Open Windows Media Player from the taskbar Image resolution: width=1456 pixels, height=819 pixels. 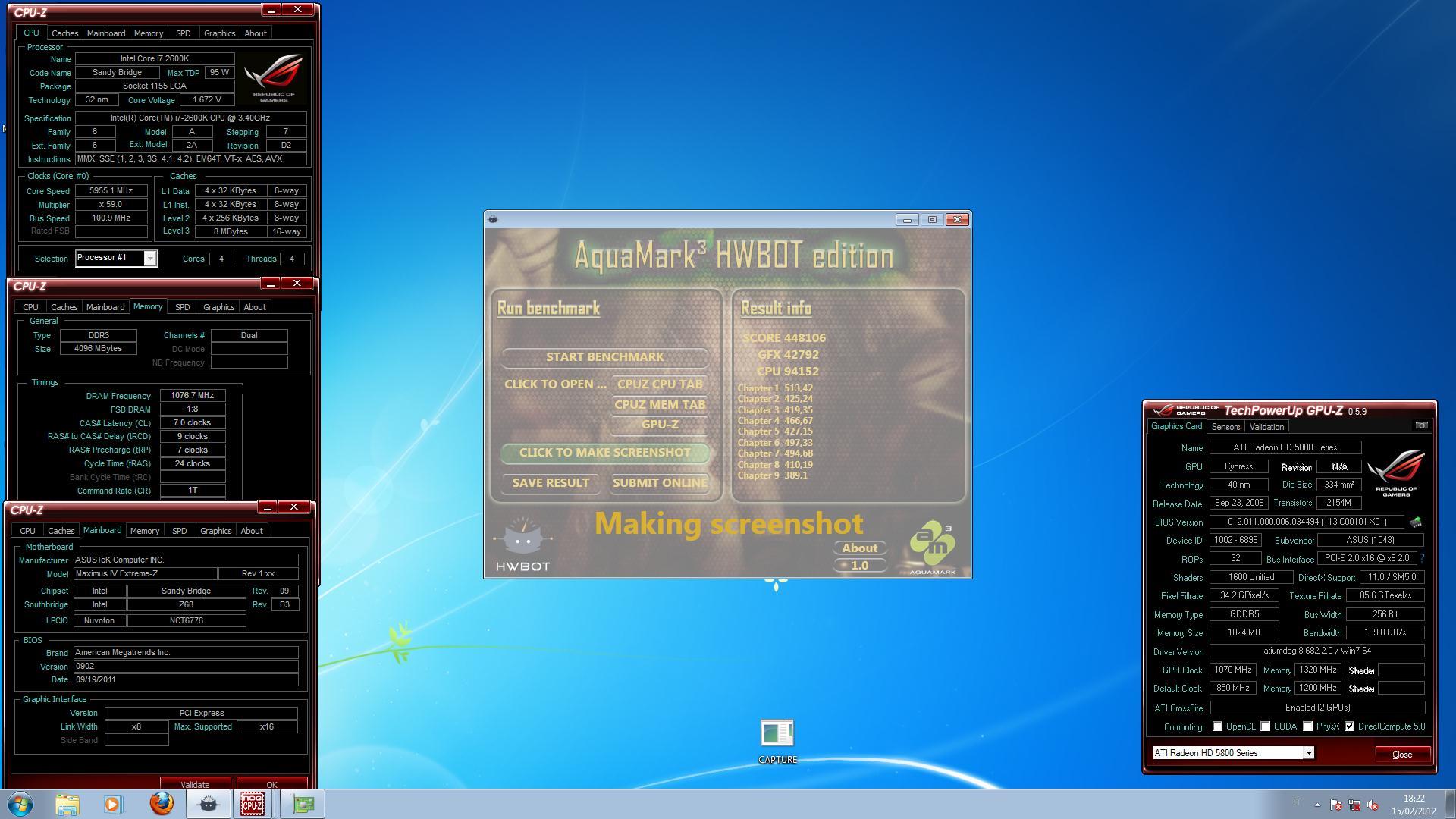[x=114, y=804]
